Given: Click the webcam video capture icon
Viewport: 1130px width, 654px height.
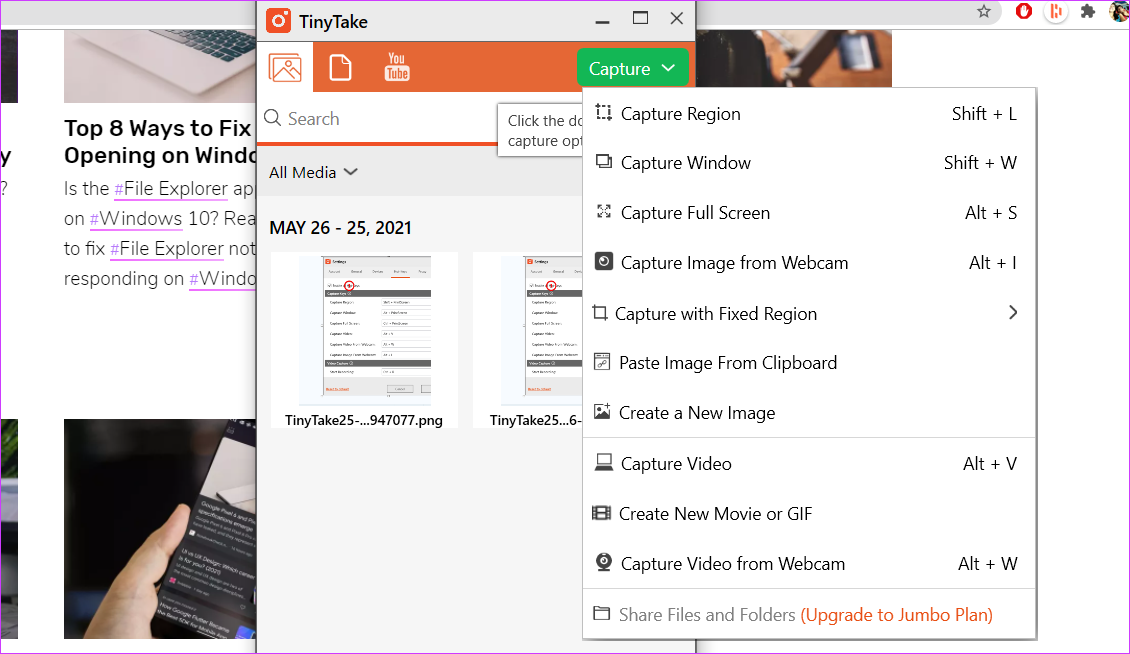Looking at the screenshot, I should (x=604, y=562).
